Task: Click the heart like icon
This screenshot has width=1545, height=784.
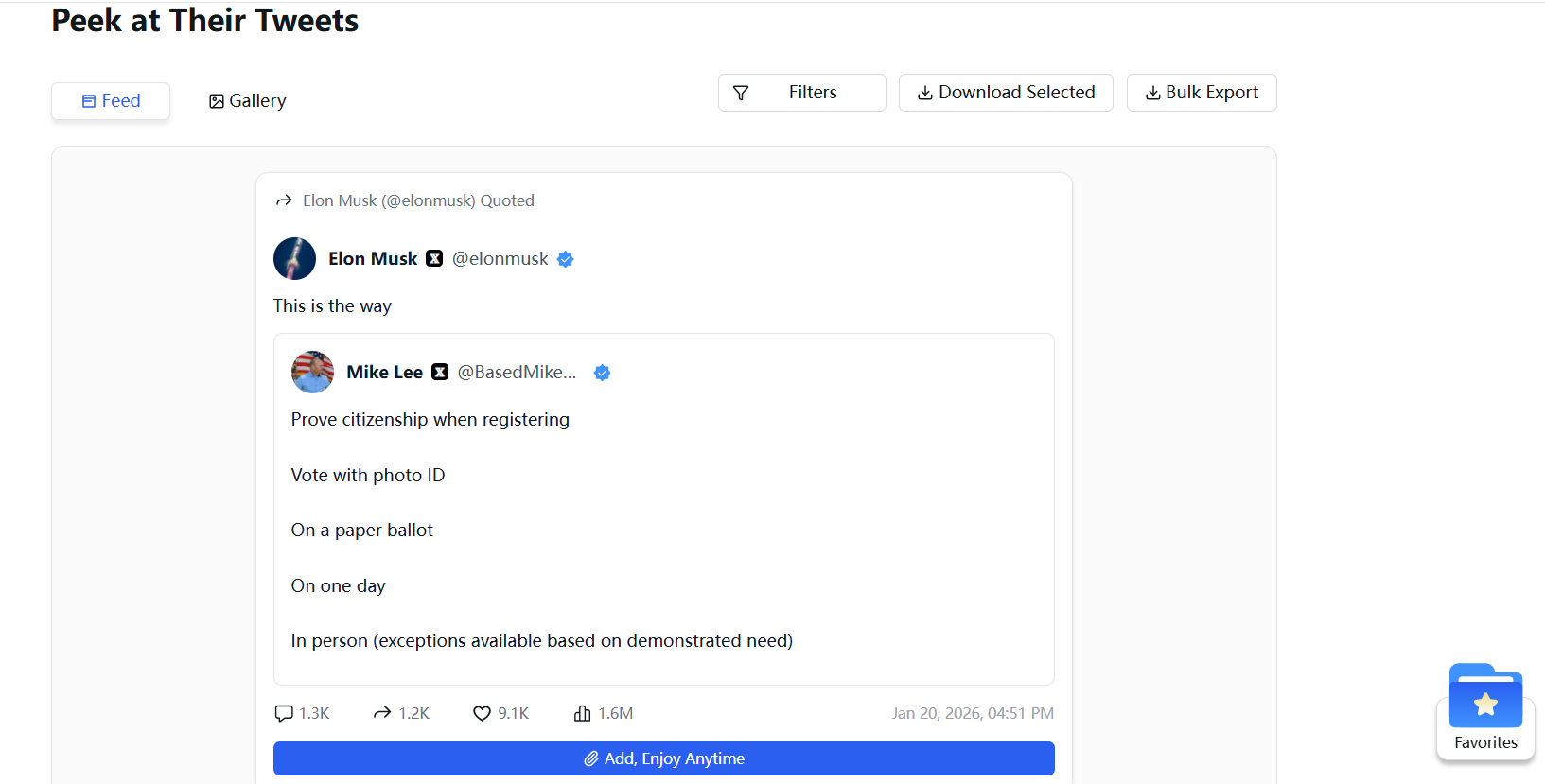Action: tap(482, 713)
